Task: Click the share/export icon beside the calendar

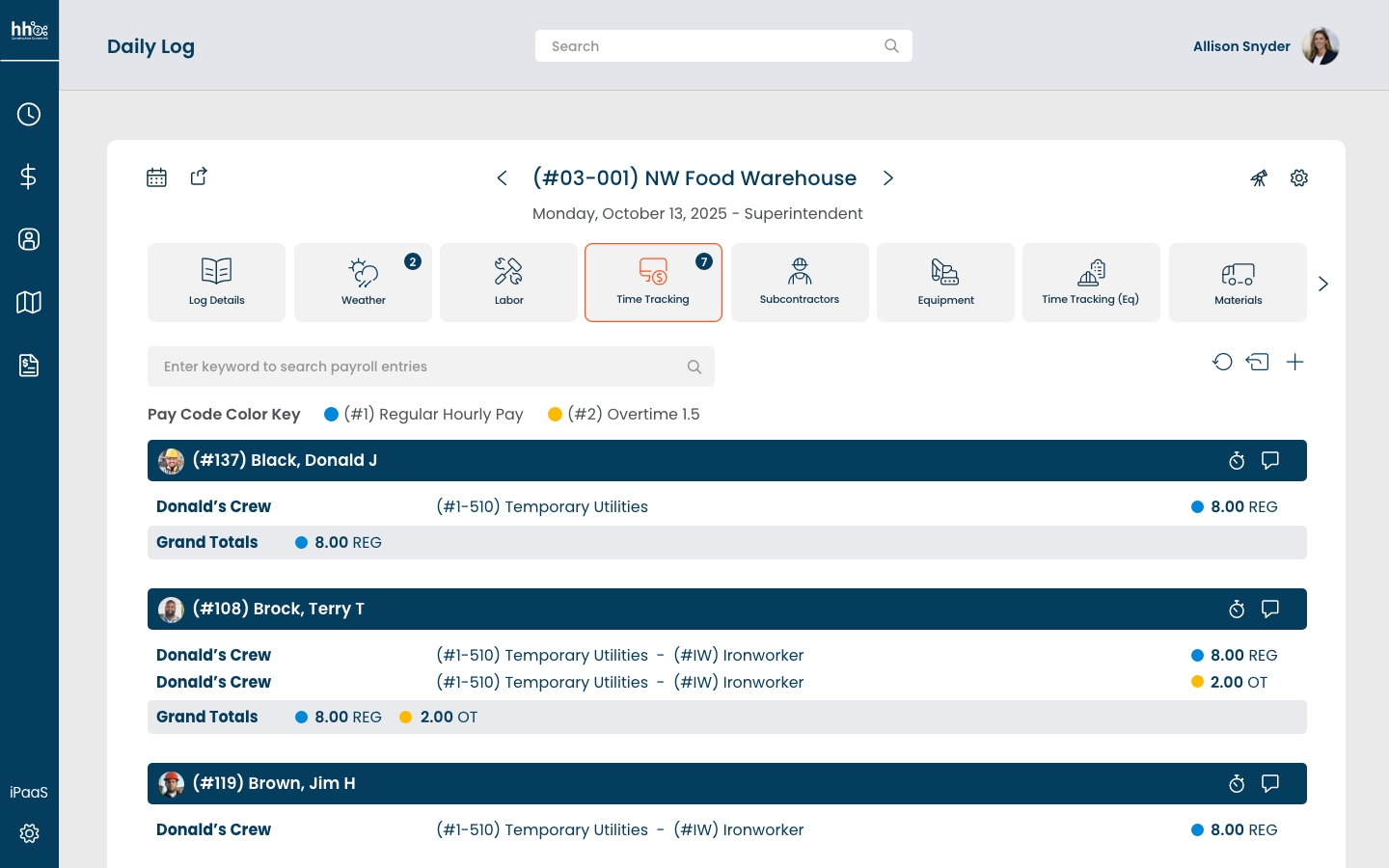Action: 199,176
